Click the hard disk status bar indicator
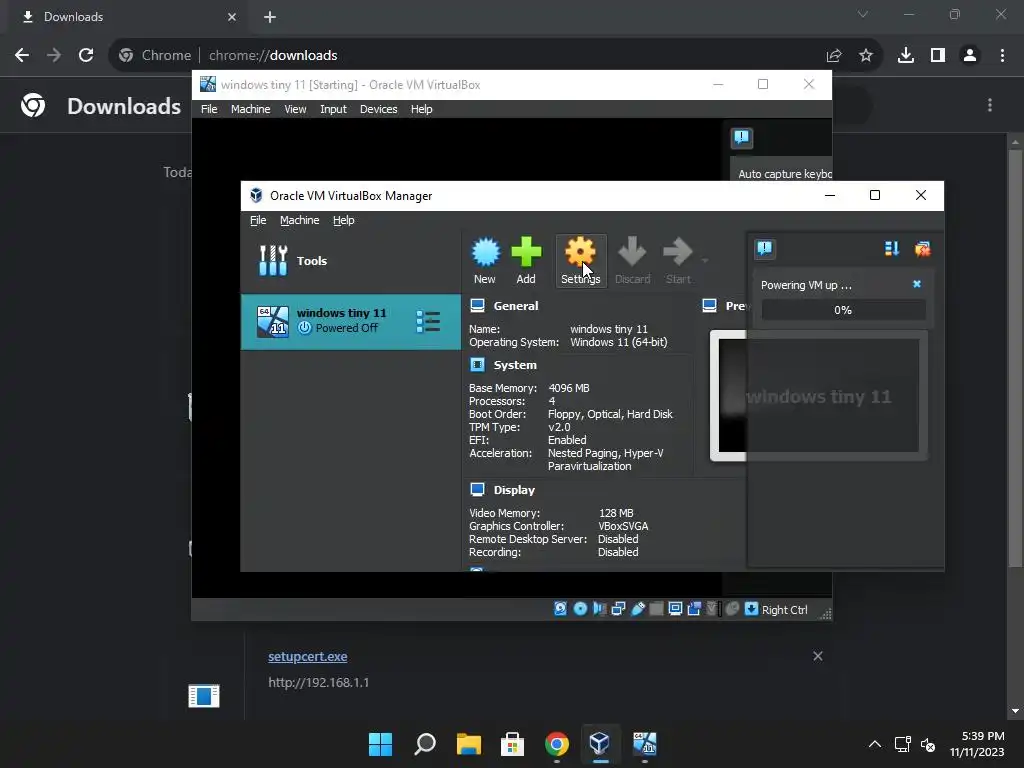This screenshot has height=768, width=1024. pyautogui.click(x=560, y=609)
